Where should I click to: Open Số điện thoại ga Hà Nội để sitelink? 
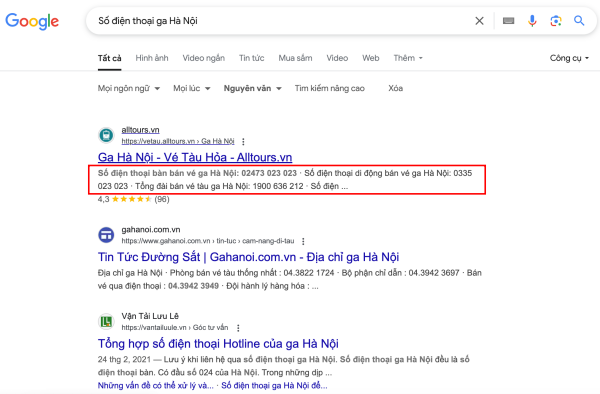coord(274,386)
